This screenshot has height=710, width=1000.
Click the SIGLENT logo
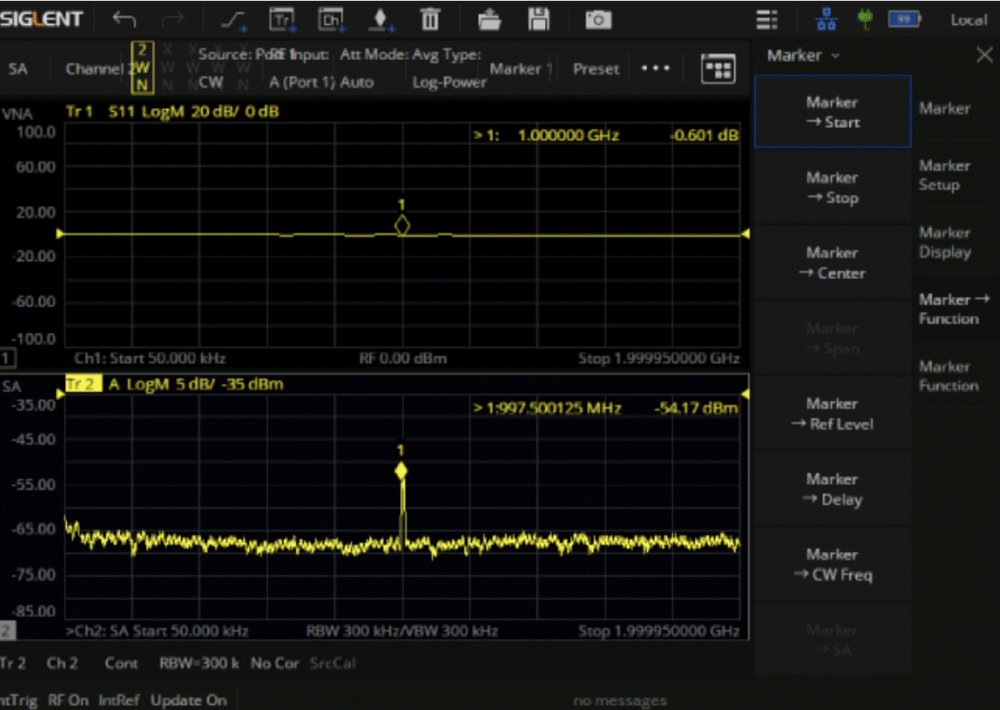click(41, 19)
